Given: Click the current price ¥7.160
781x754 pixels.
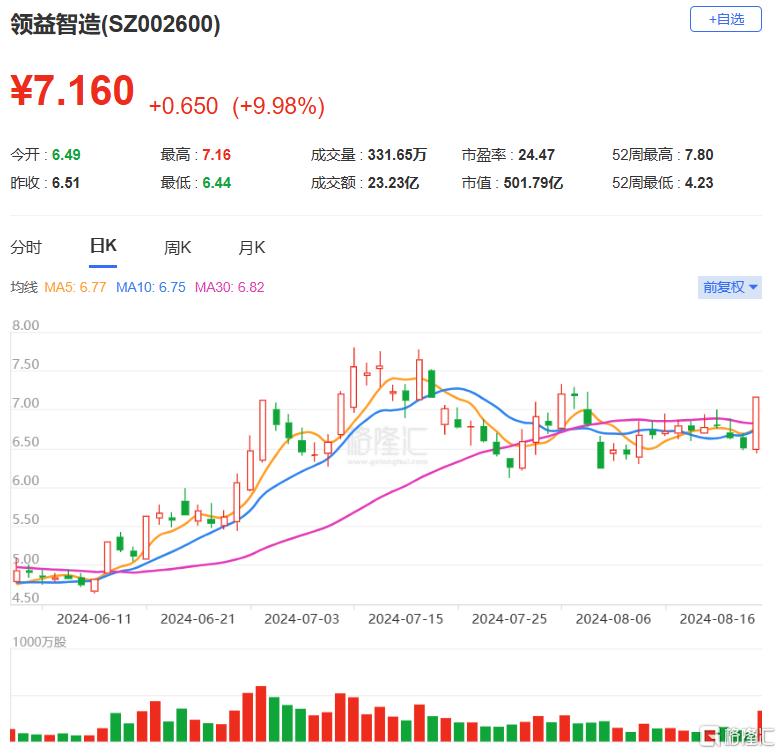Looking at the screenshot, I should point(72,91).
